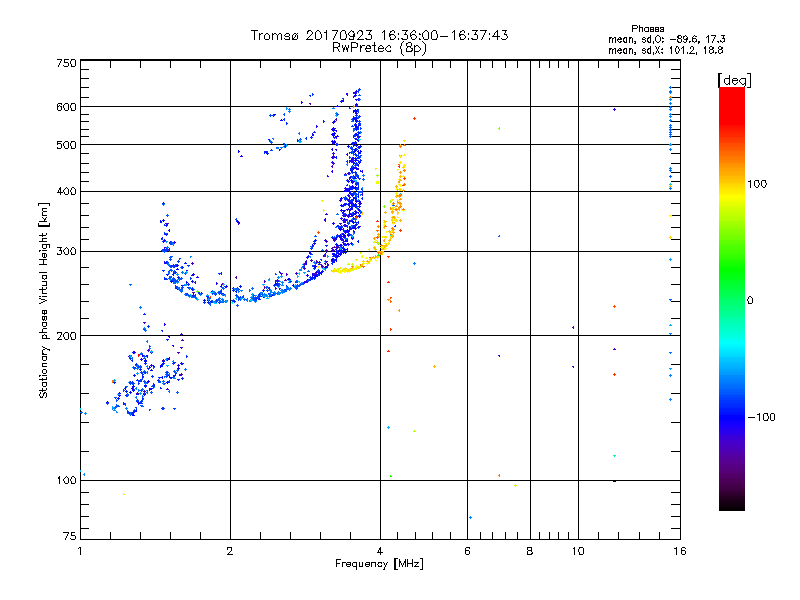Click the phase colorbar gradient

732,298
